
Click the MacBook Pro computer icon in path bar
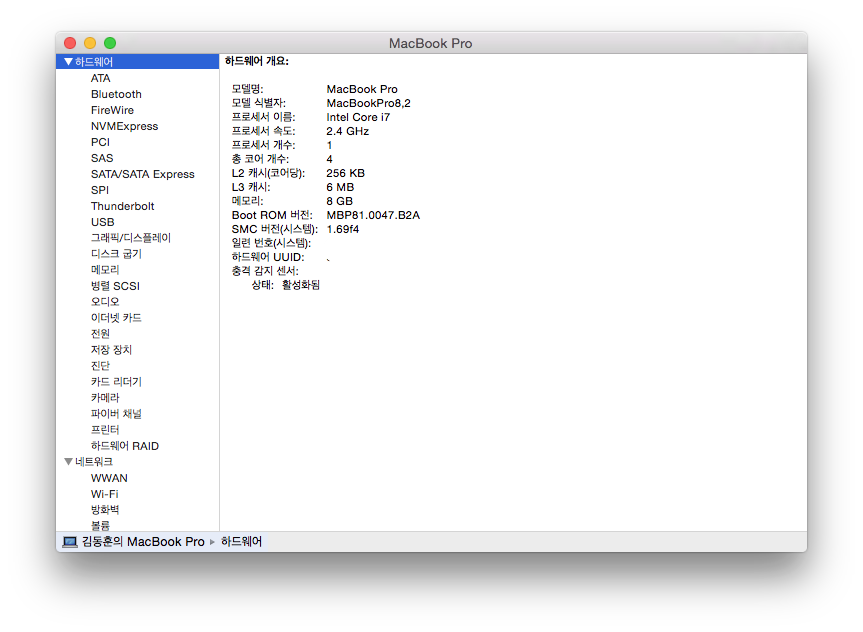coord(70,541)
